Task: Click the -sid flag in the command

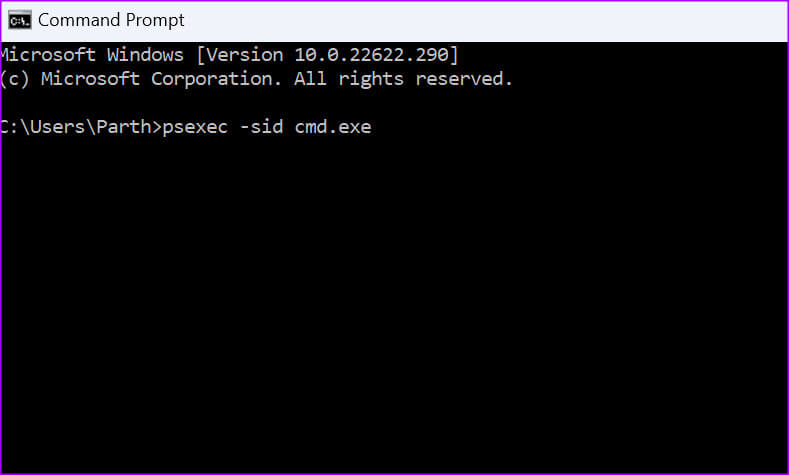Action: (261, 127)
